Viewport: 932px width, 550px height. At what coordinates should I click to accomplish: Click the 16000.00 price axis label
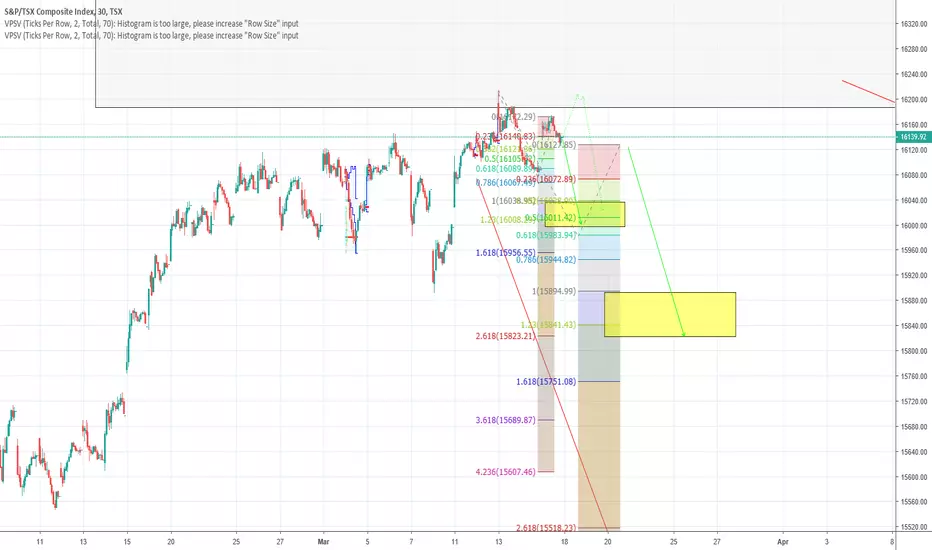914,225
